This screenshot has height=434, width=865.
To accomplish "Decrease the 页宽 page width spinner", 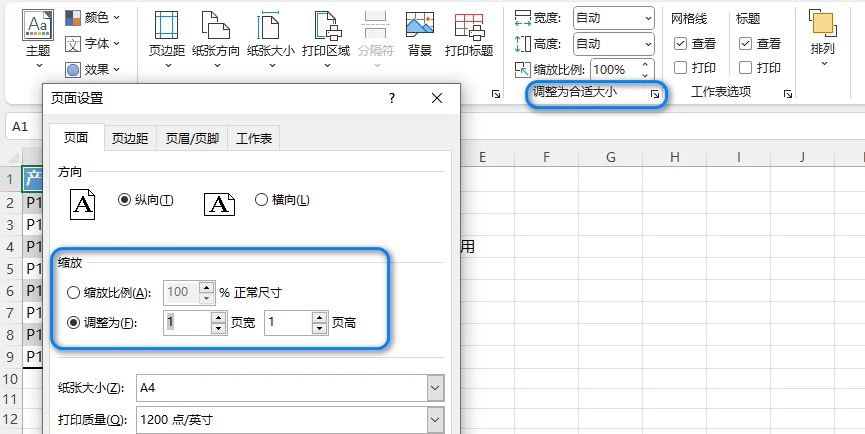I will coord(219,328).
